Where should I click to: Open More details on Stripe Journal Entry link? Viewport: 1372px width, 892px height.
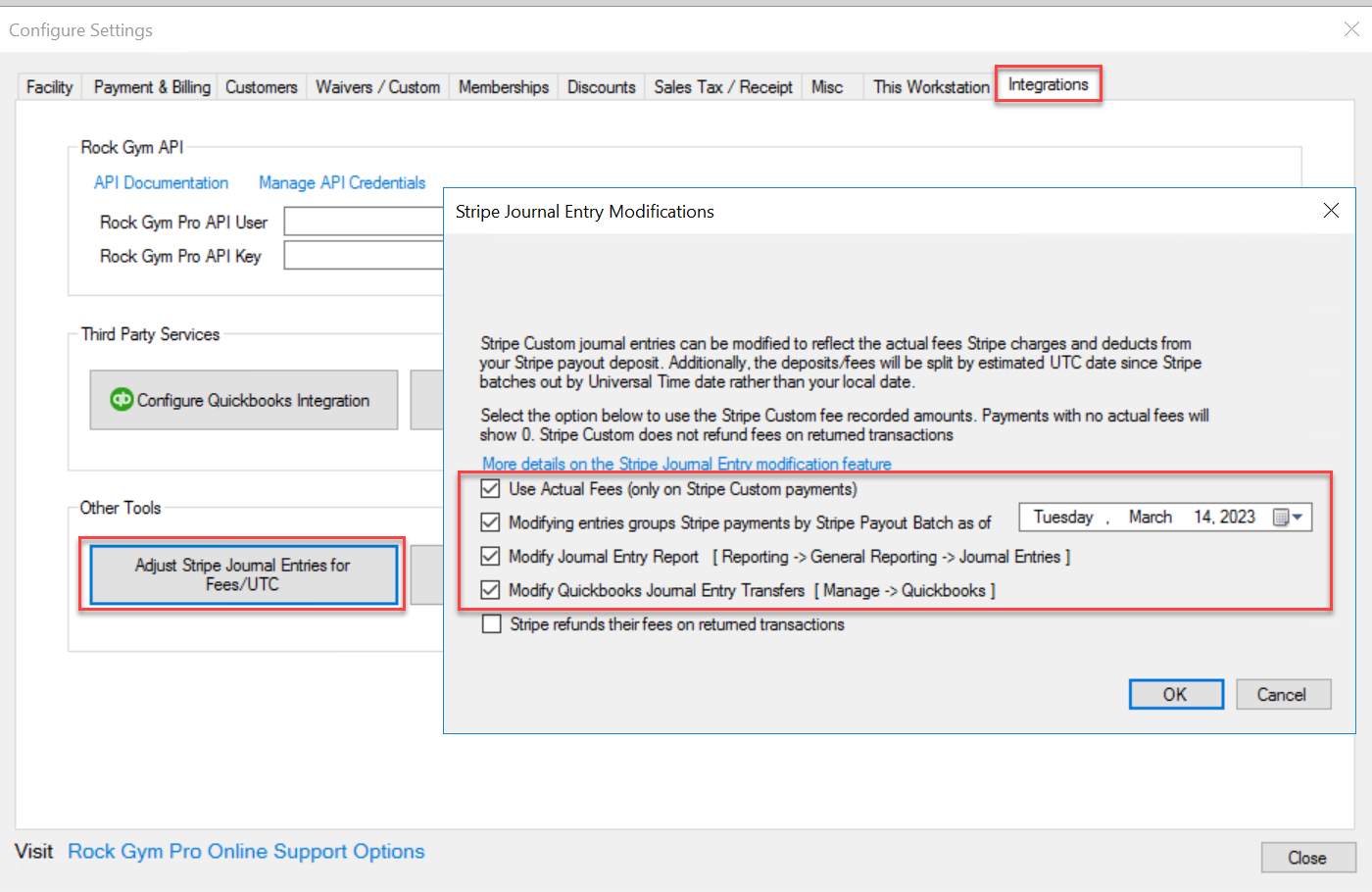click(687, 464)
